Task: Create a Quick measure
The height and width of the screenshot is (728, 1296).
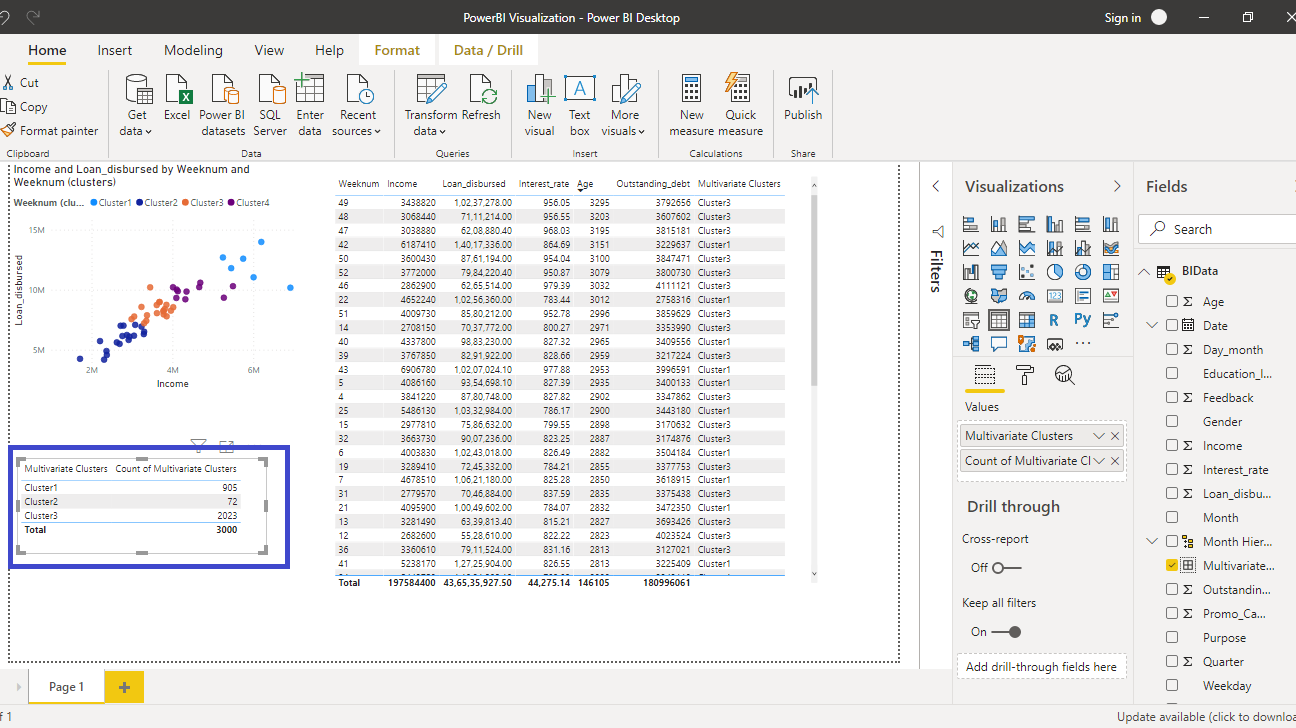Action: pos(740,105)
